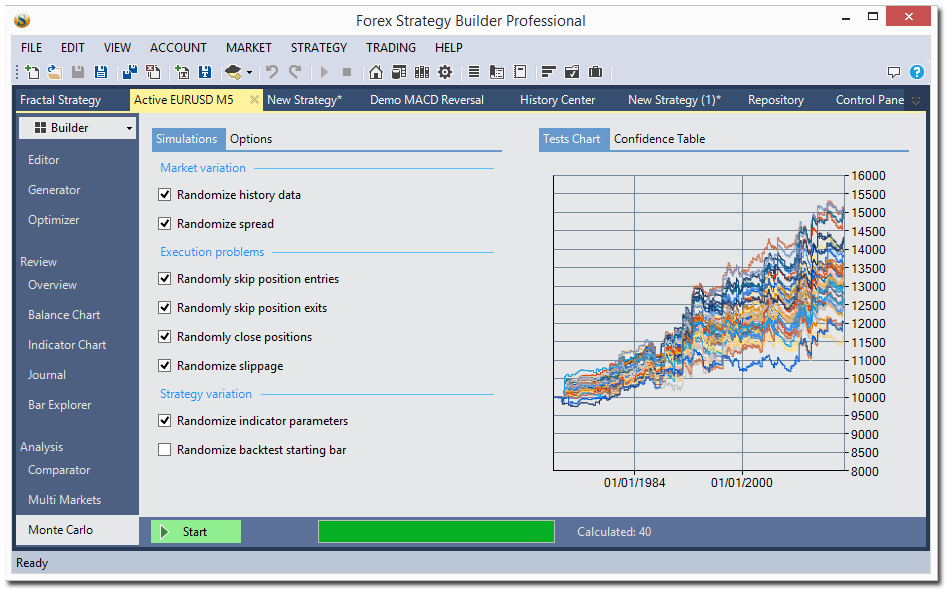Open the MARKET menu
The width and height of the screenshot is (950, 600).
click(248, 47)
